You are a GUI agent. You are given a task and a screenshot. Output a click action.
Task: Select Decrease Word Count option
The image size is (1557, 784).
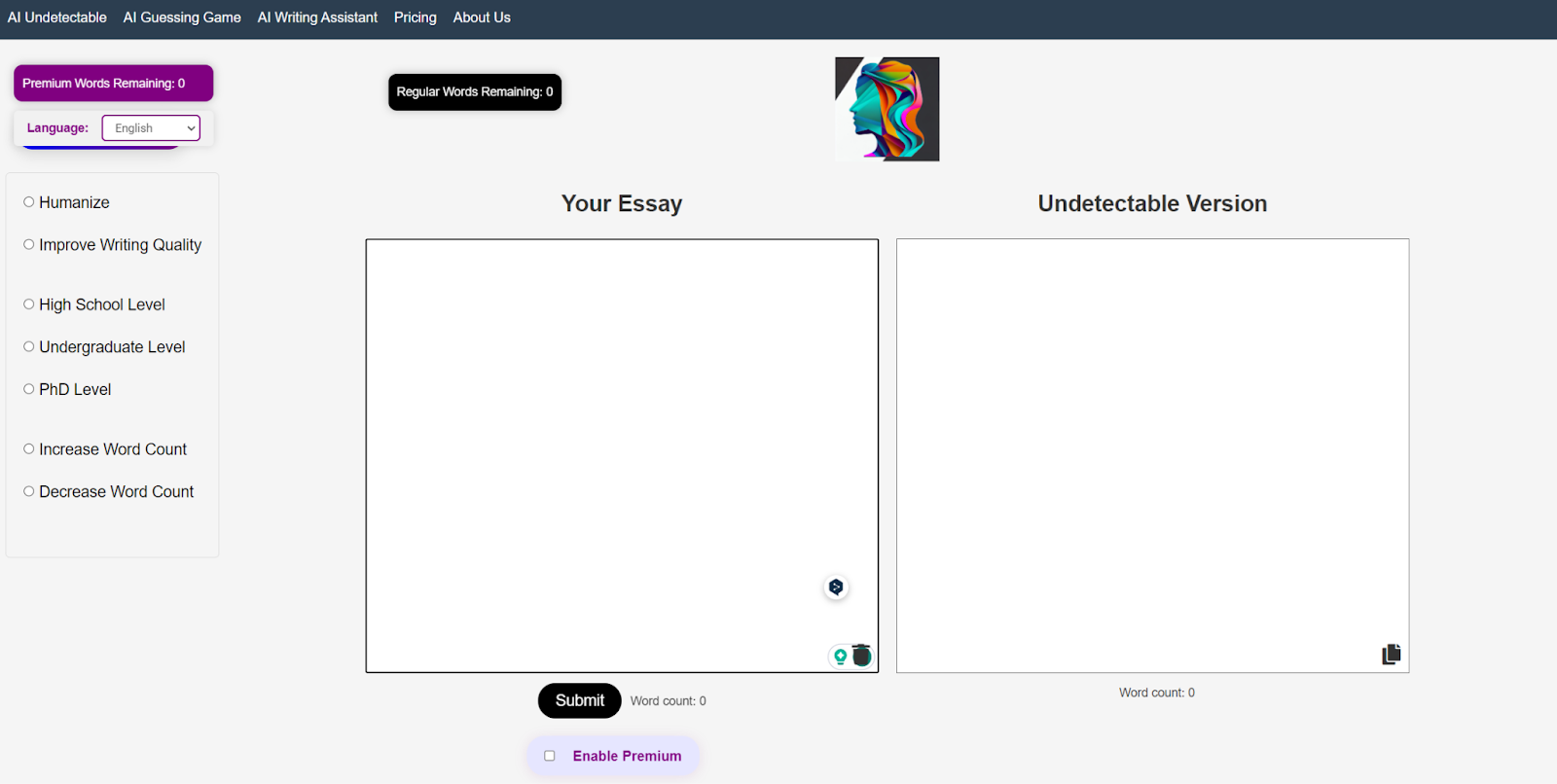pos(29,492)
